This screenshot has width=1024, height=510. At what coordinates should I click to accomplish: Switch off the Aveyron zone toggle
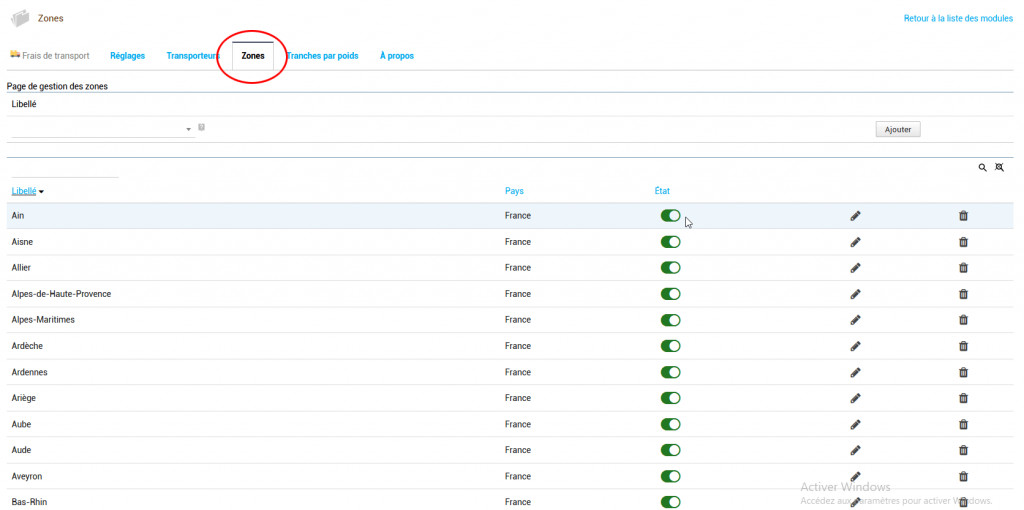(x=670, y=476)
